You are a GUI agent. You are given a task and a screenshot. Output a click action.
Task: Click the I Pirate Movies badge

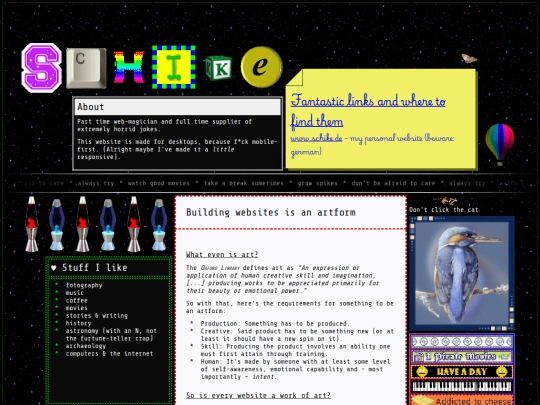coord(461,356)
